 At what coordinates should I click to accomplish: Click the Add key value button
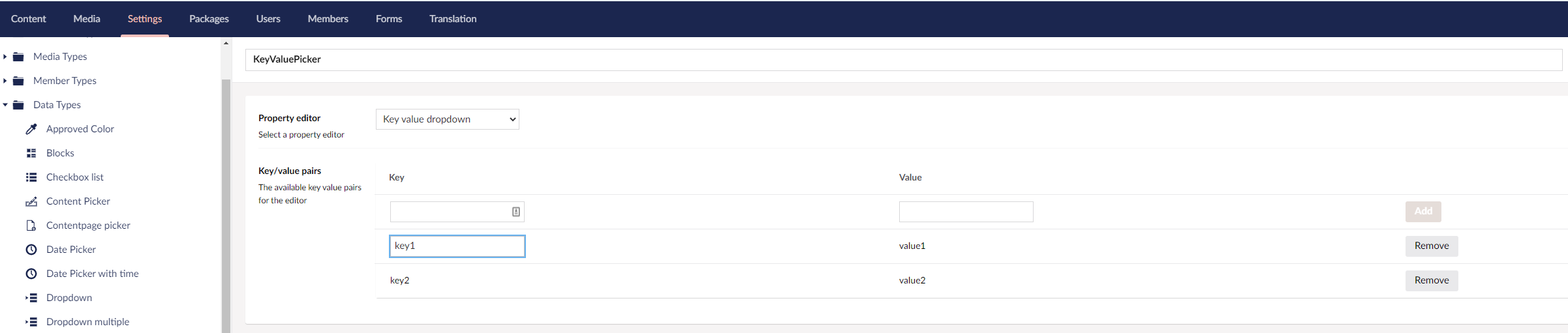(x=1423, y=211)
